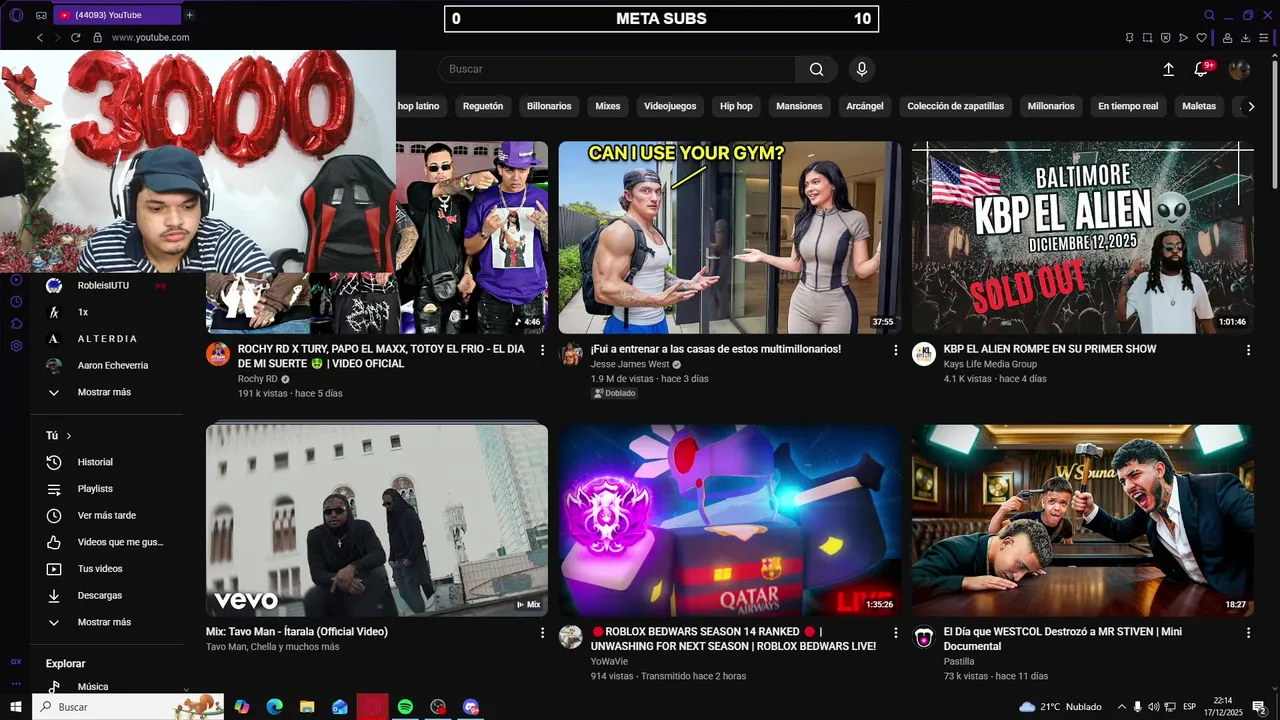
Task: Open the Can I Use Your Gym thumbnail
Action: [730, 237]
